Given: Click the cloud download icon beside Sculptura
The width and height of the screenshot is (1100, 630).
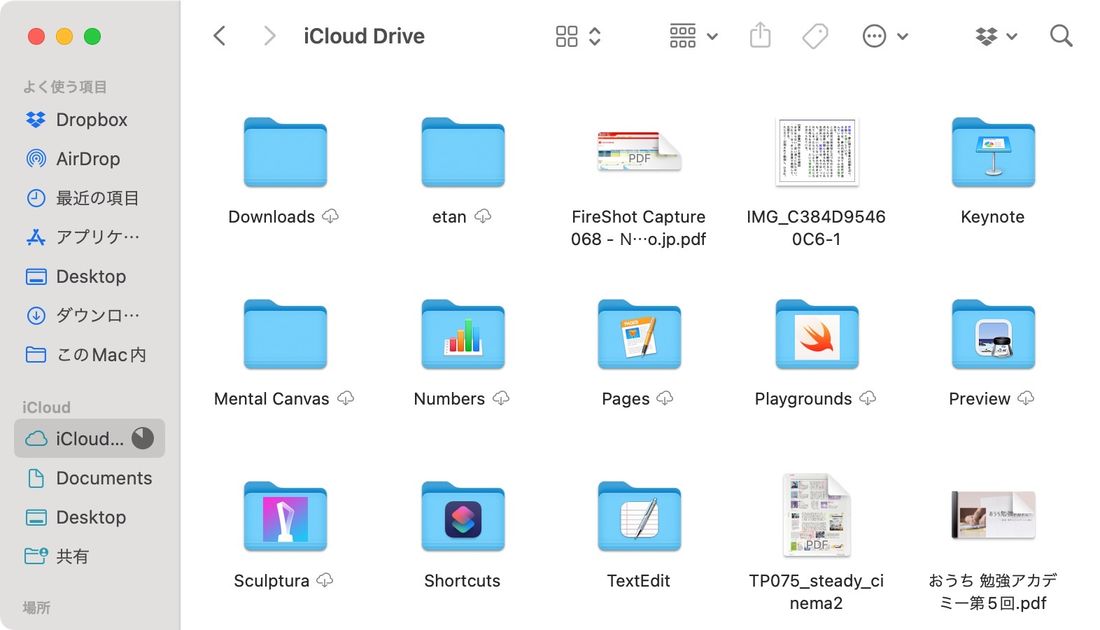Looking at the screenshot, I should pos(325,580).
